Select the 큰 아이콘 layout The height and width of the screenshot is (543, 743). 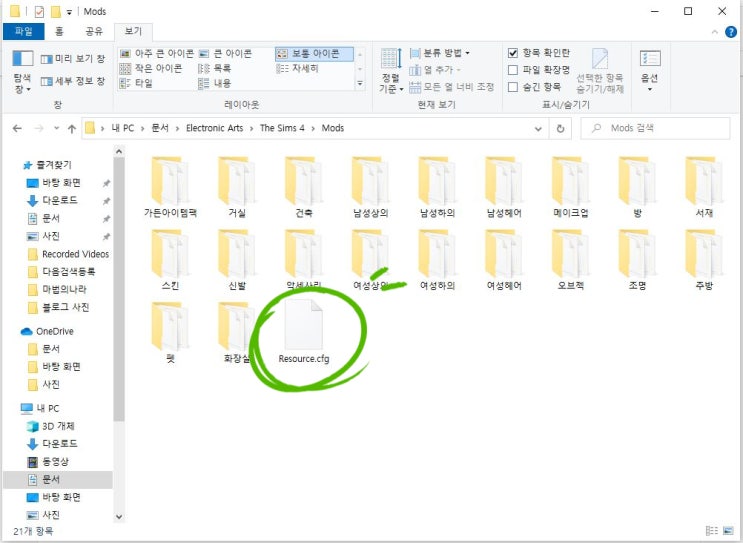point(226,53)
